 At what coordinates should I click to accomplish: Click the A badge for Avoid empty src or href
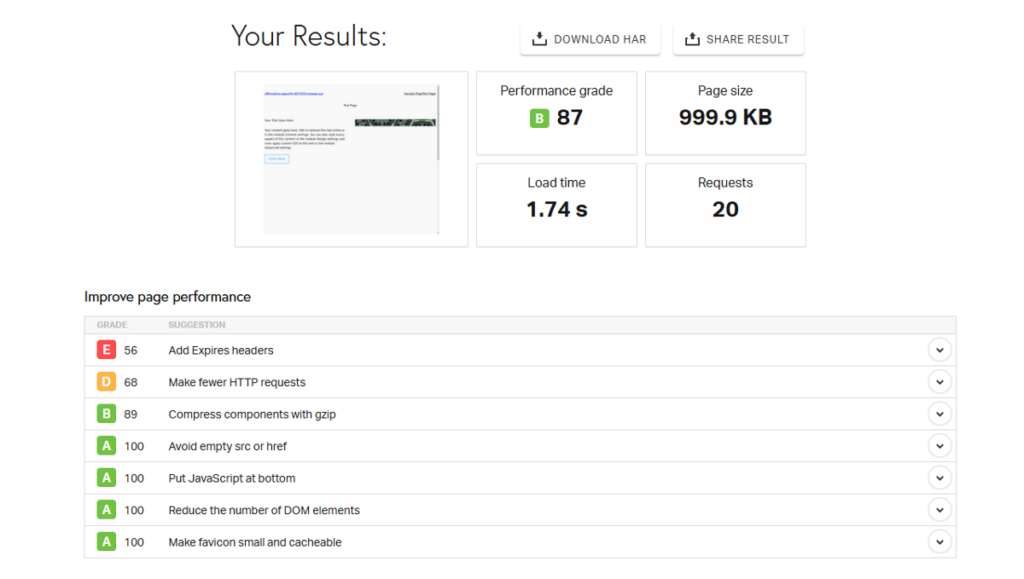[106, 446]
